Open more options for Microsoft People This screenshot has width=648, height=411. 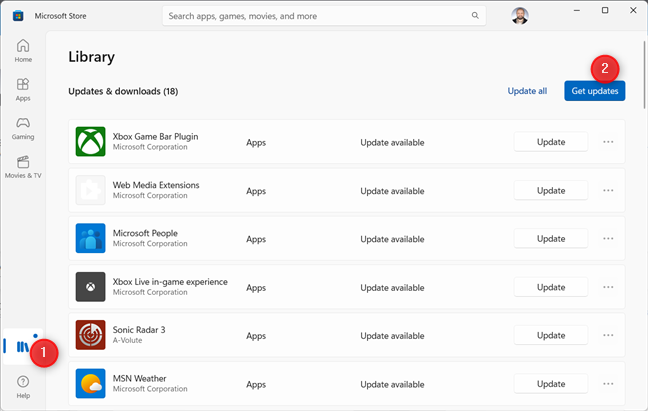click(x=608, y=238)
